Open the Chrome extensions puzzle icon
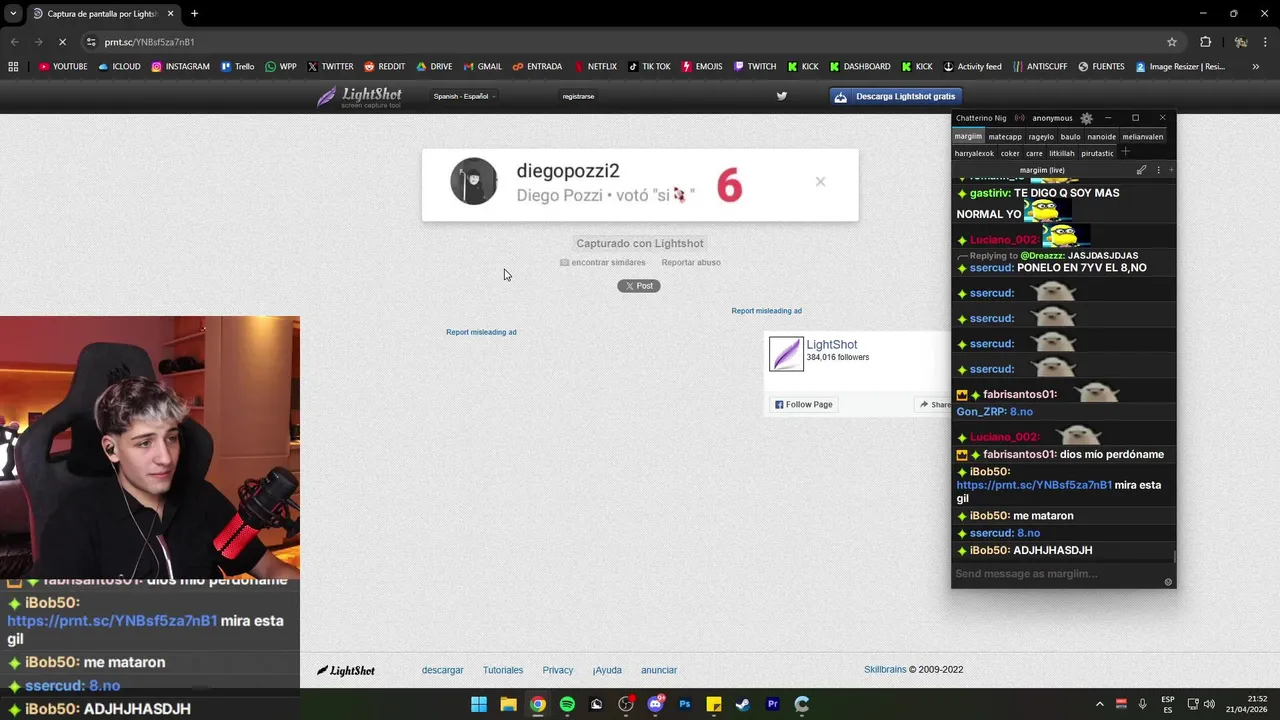The height and width of the screenshot is (720, 1280). coord(1205,42)
